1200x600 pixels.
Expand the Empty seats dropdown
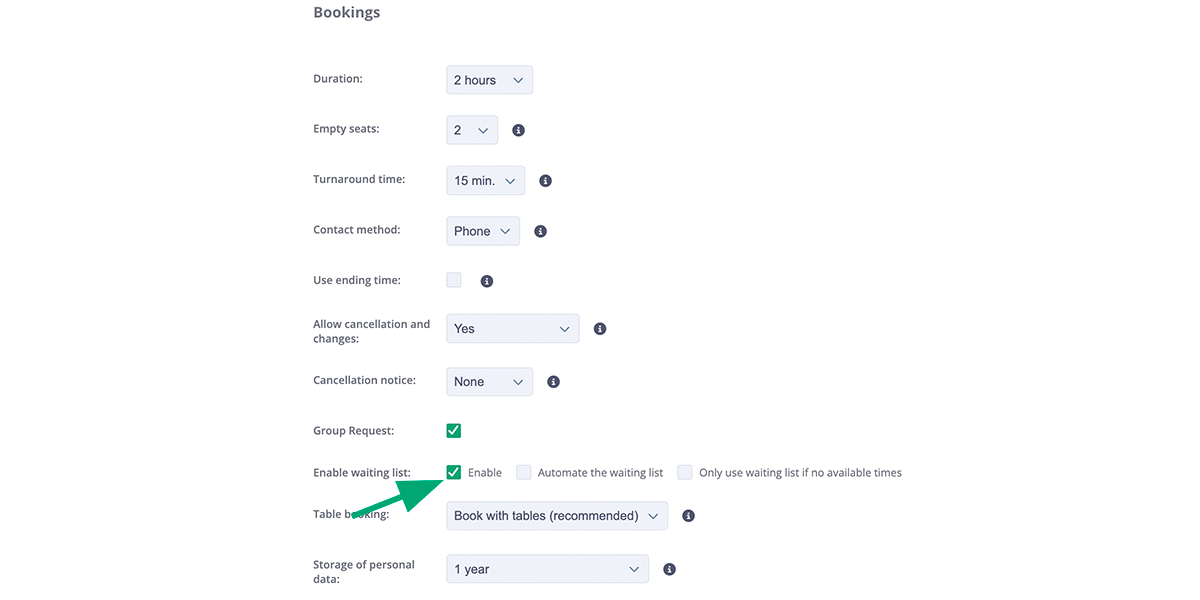[x=471, y=129]
